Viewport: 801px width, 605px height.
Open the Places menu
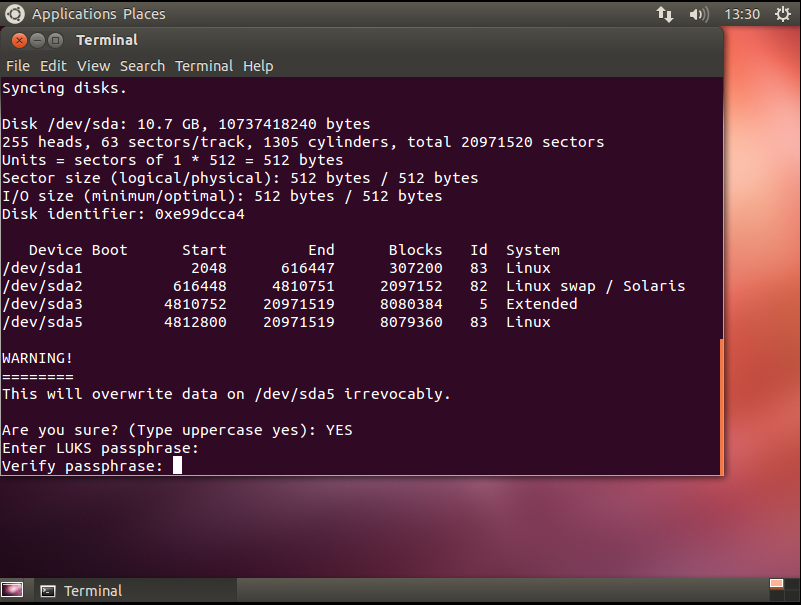(144, 14)
